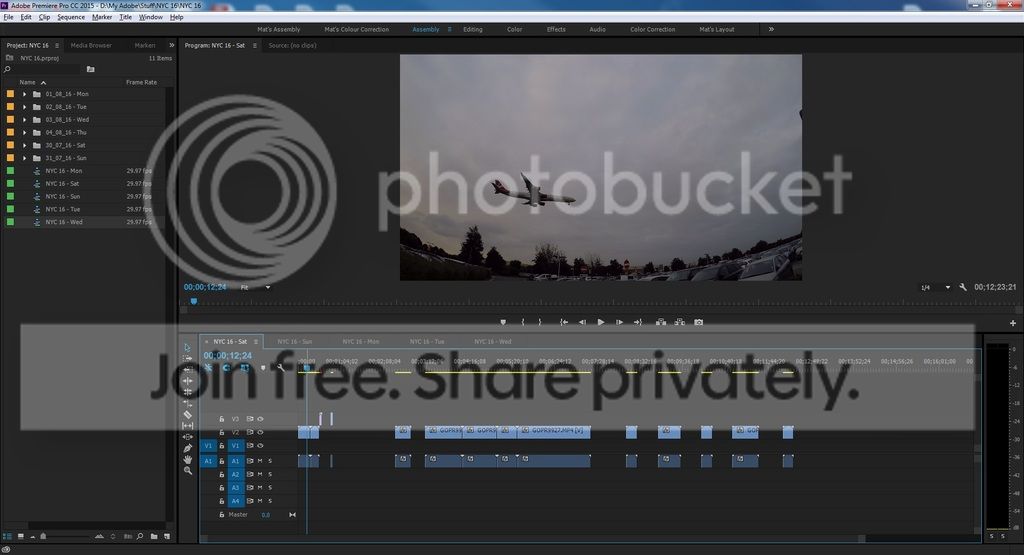Select the Hand tool
The height and width of the screenshot is (555, 1024).
tap(188, 459)
